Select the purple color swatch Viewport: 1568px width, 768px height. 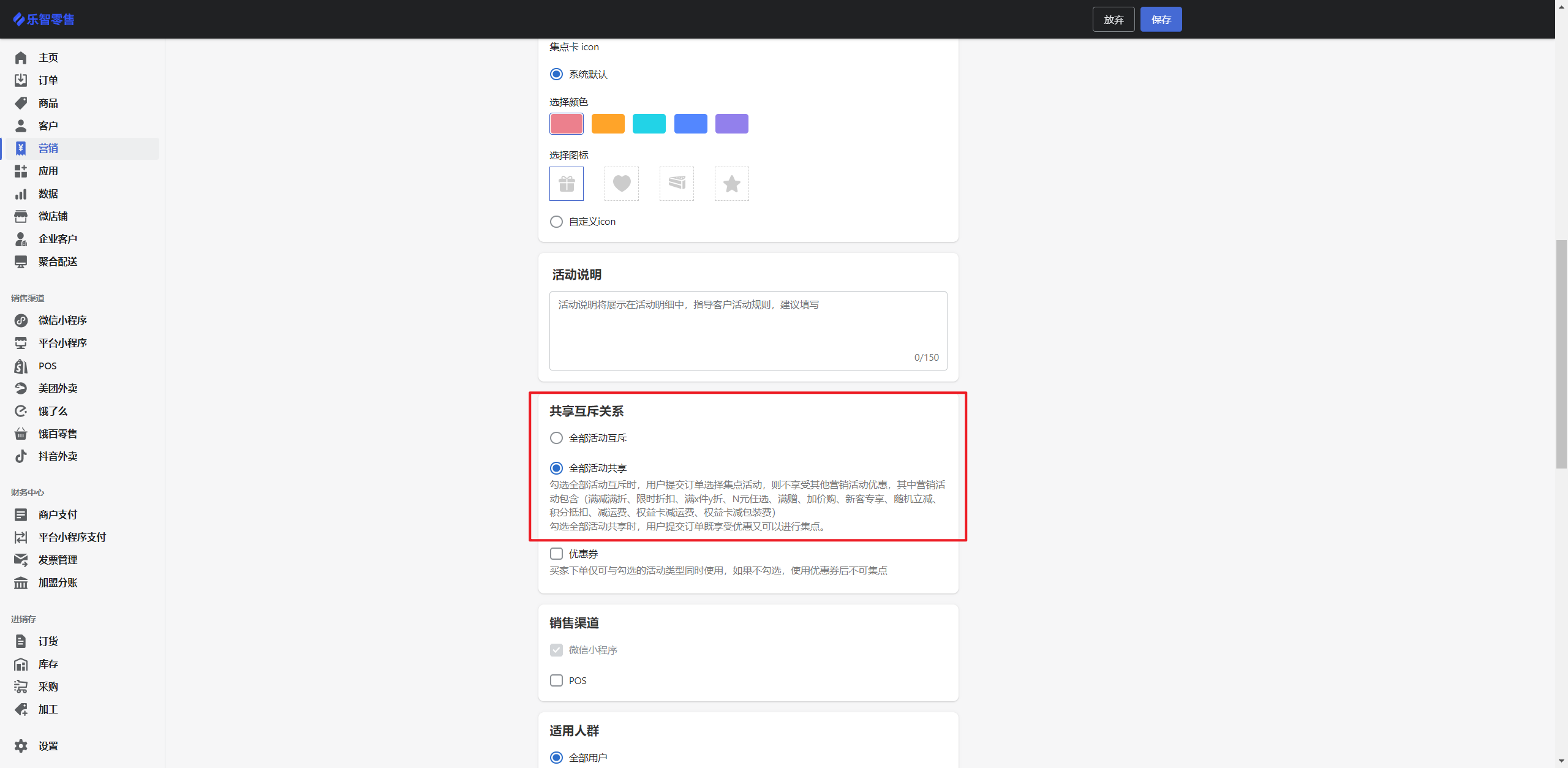point(731,124)
